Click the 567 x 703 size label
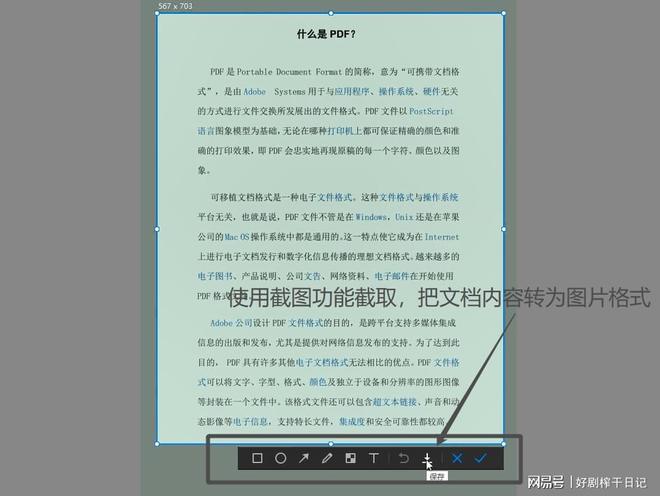 click(175, 6)
